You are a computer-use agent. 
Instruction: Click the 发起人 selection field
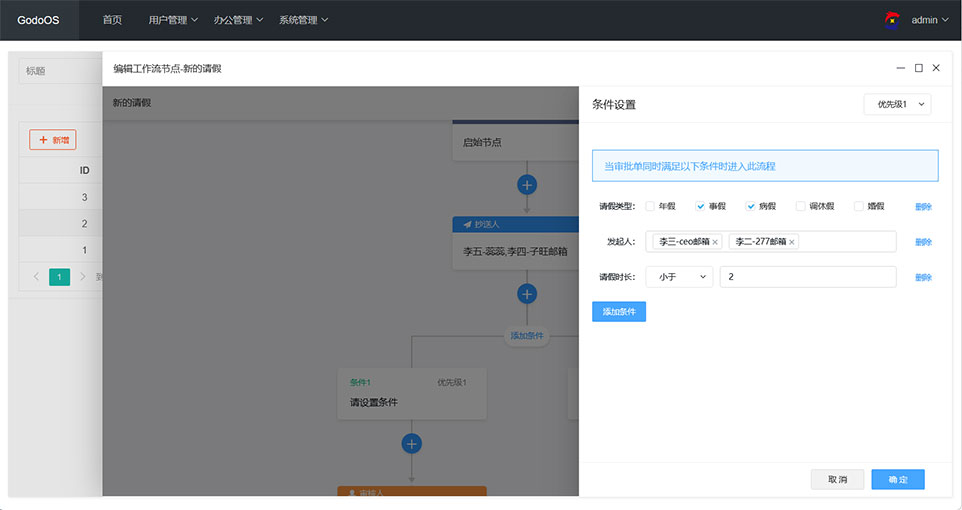pos(771,242)
